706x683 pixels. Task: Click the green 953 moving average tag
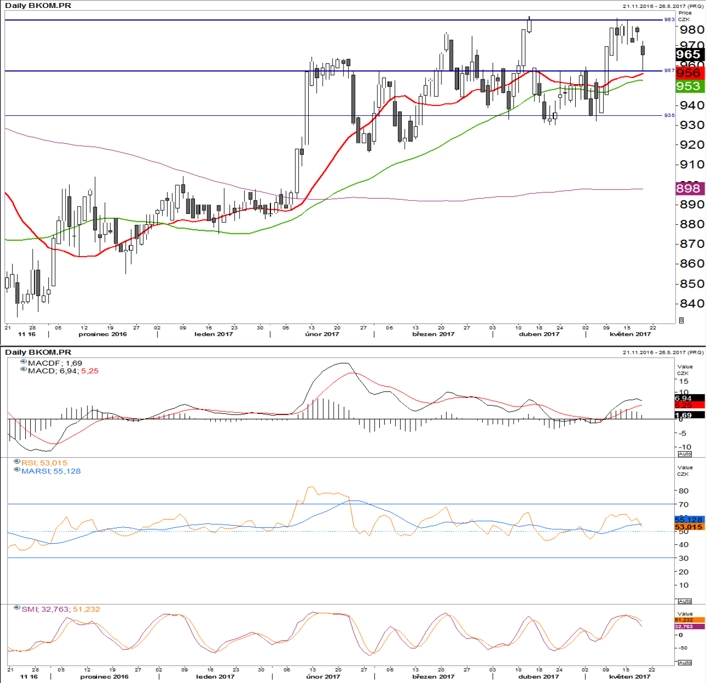point(689,86)
